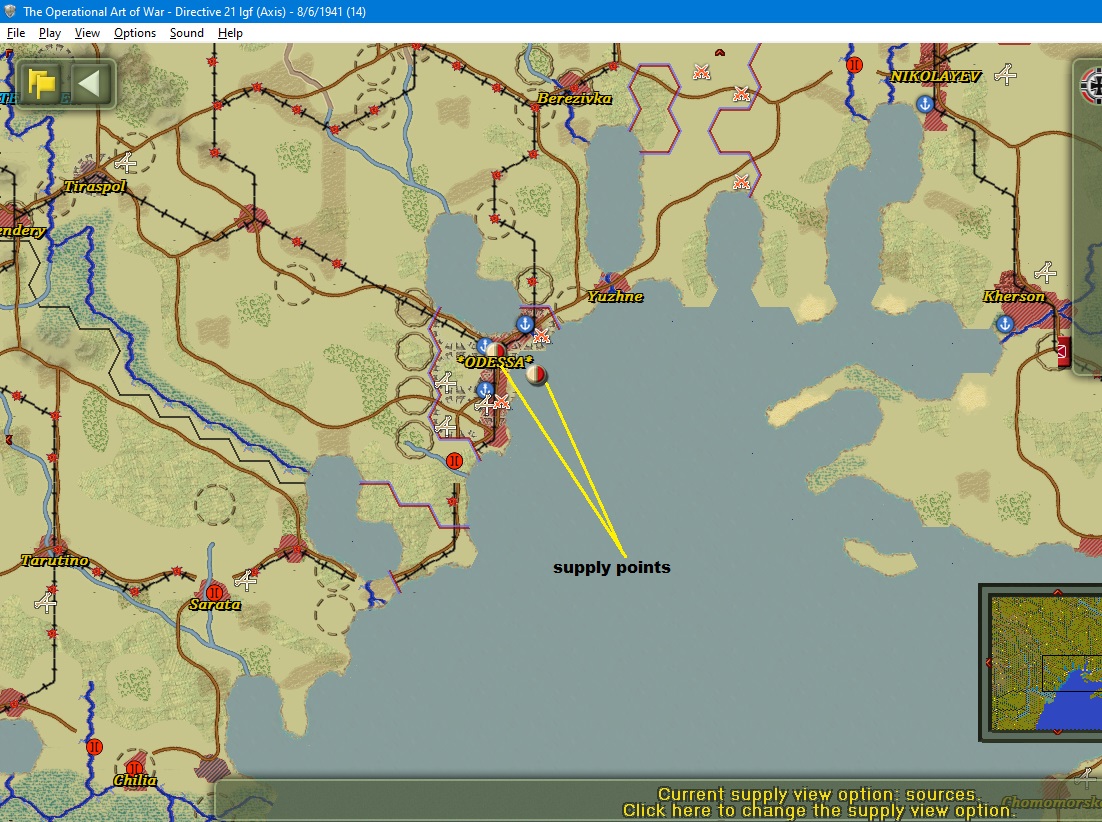Screen dimensions: 1102x822
Task: Click the supply point icon in the sea
Action: pyautogui.click(x=536, y=374)
